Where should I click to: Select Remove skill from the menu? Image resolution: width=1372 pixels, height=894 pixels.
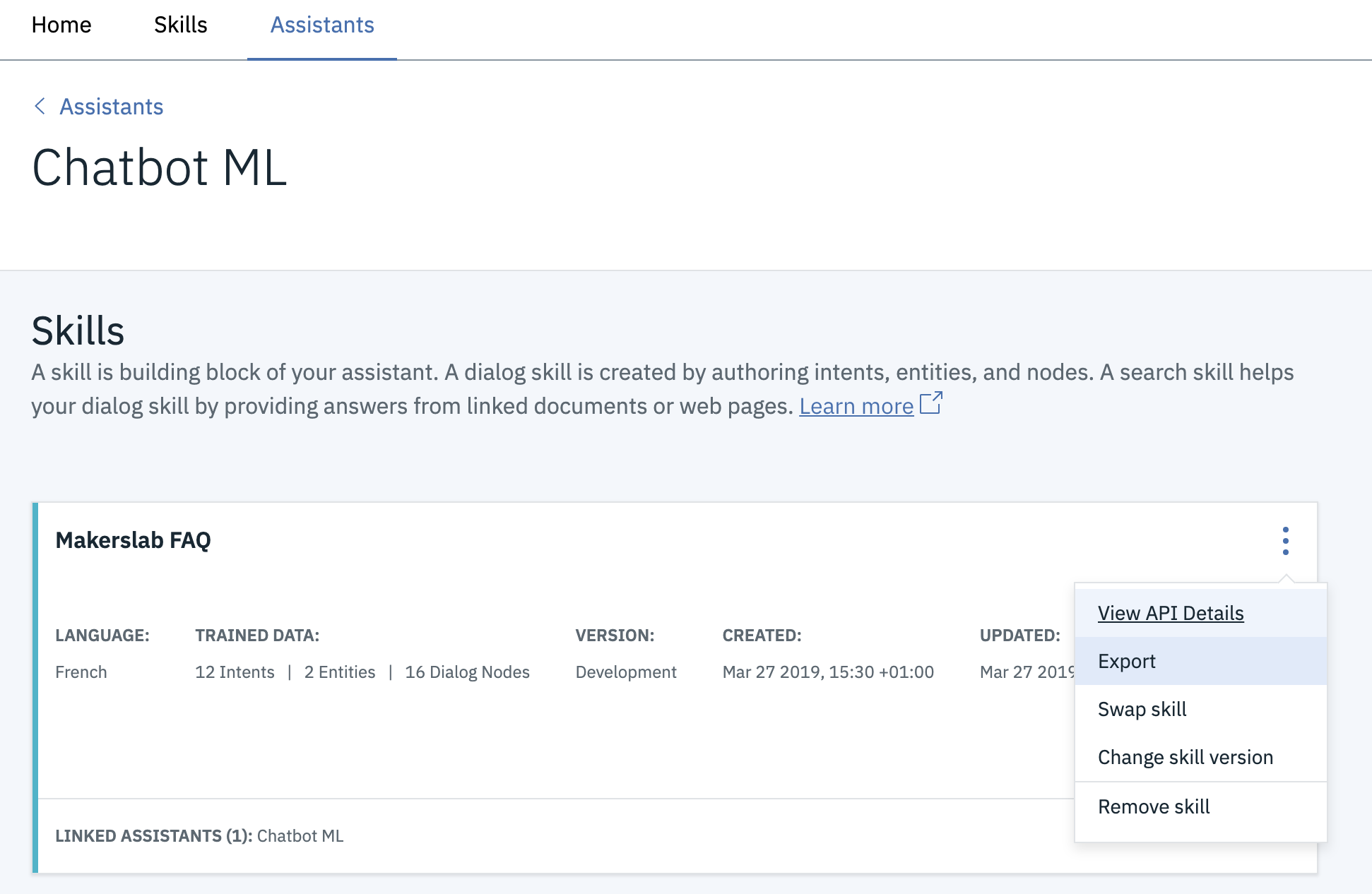tap(1153, 806)
